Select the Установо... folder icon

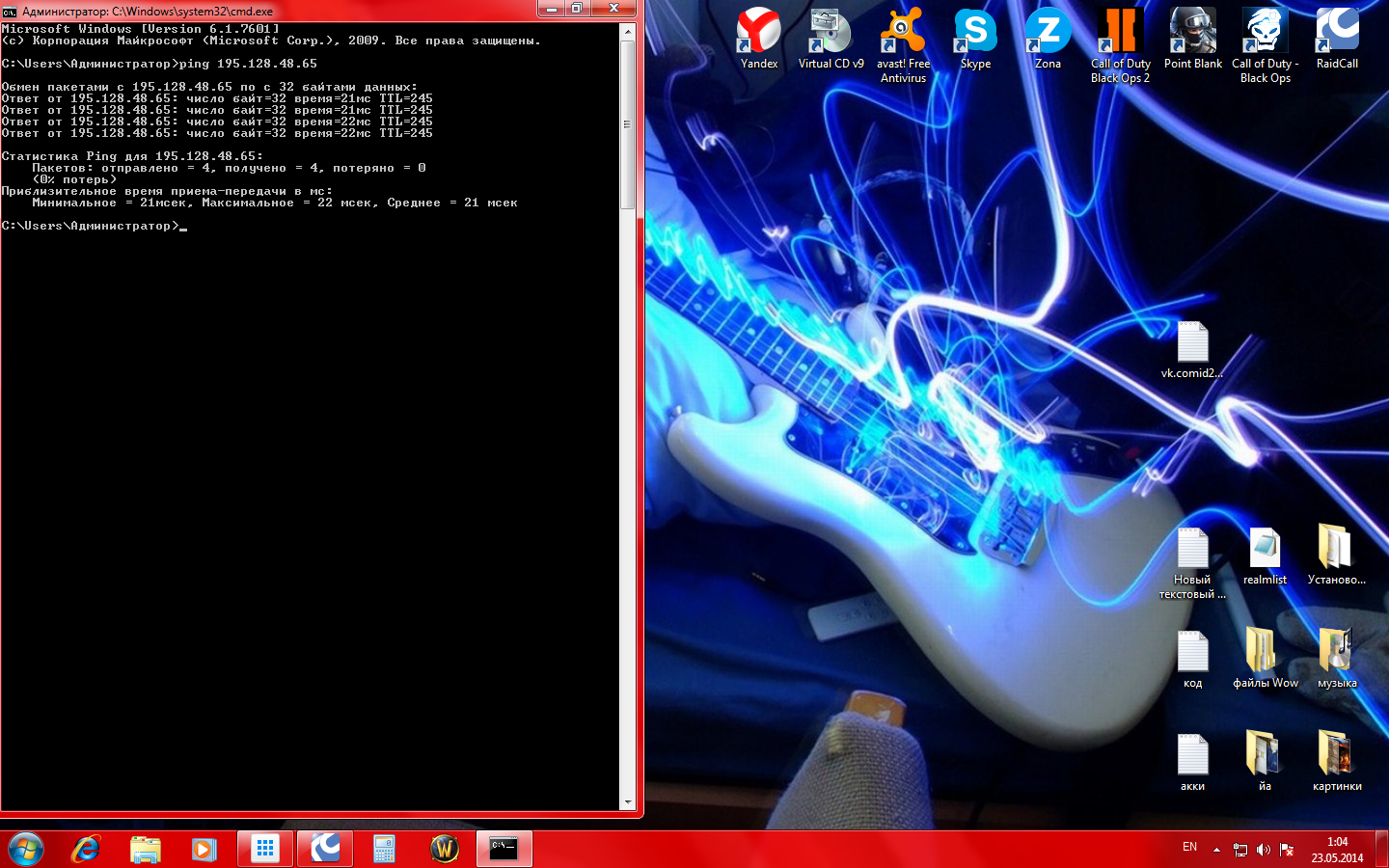point(1337,556)
